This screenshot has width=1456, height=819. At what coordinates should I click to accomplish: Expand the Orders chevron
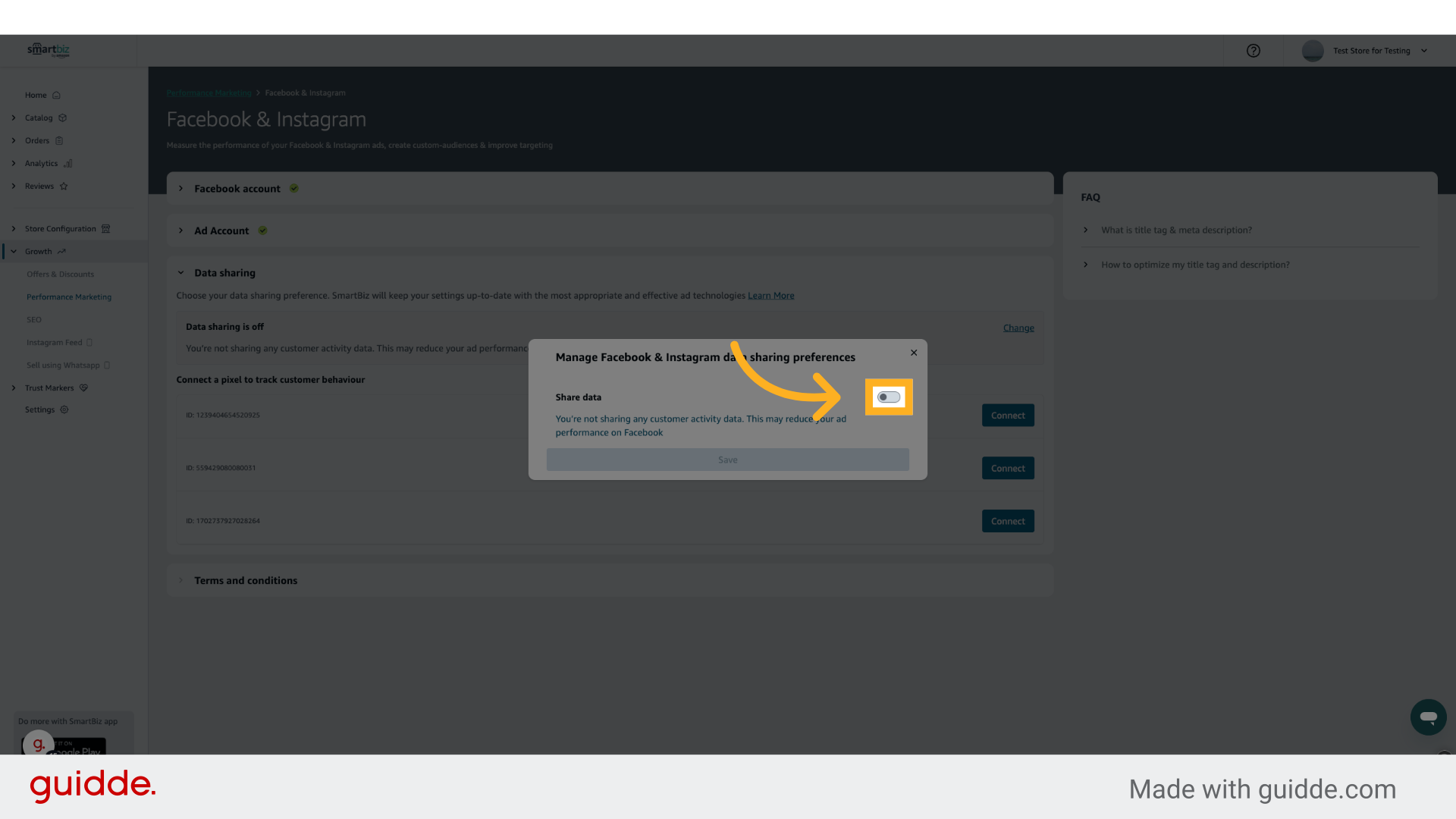click(x=14, y=141)
